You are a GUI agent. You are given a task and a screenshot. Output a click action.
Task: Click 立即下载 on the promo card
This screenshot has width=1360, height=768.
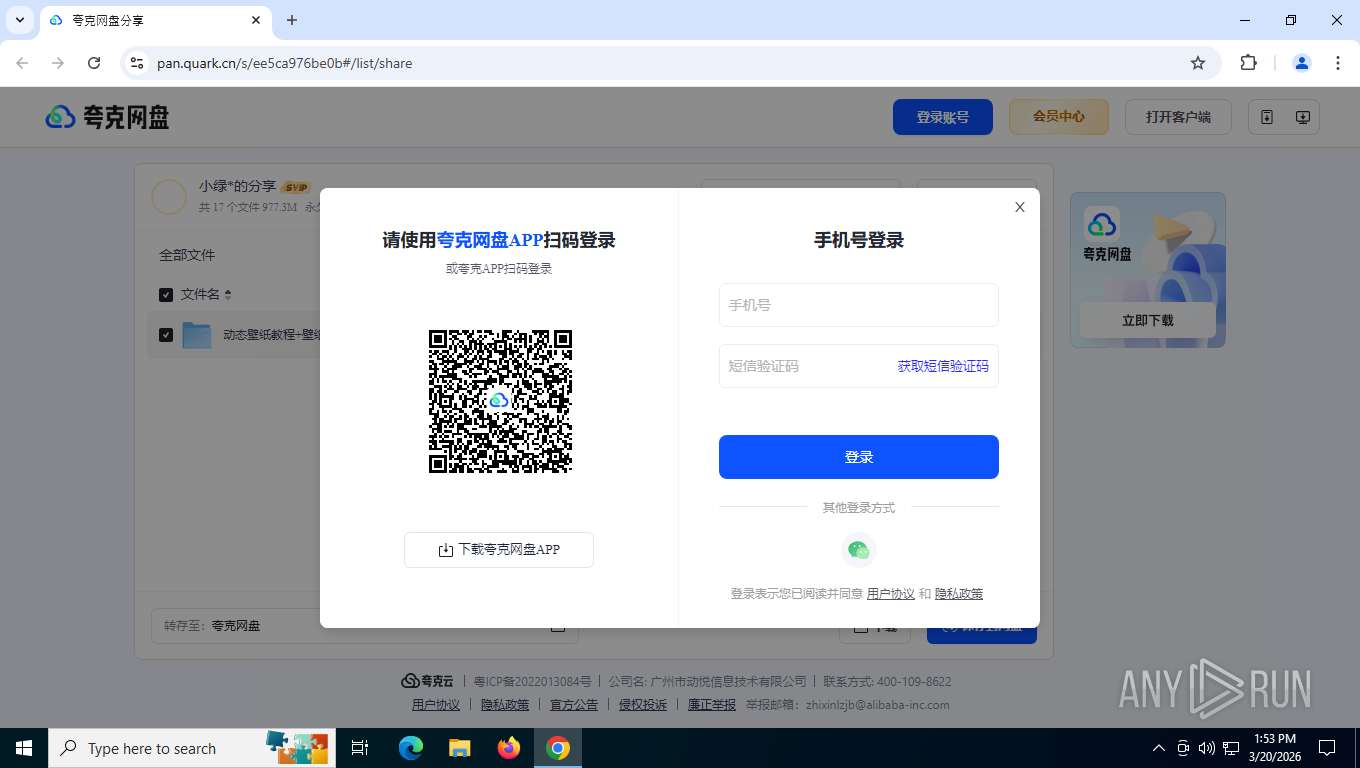(1147, 320)
